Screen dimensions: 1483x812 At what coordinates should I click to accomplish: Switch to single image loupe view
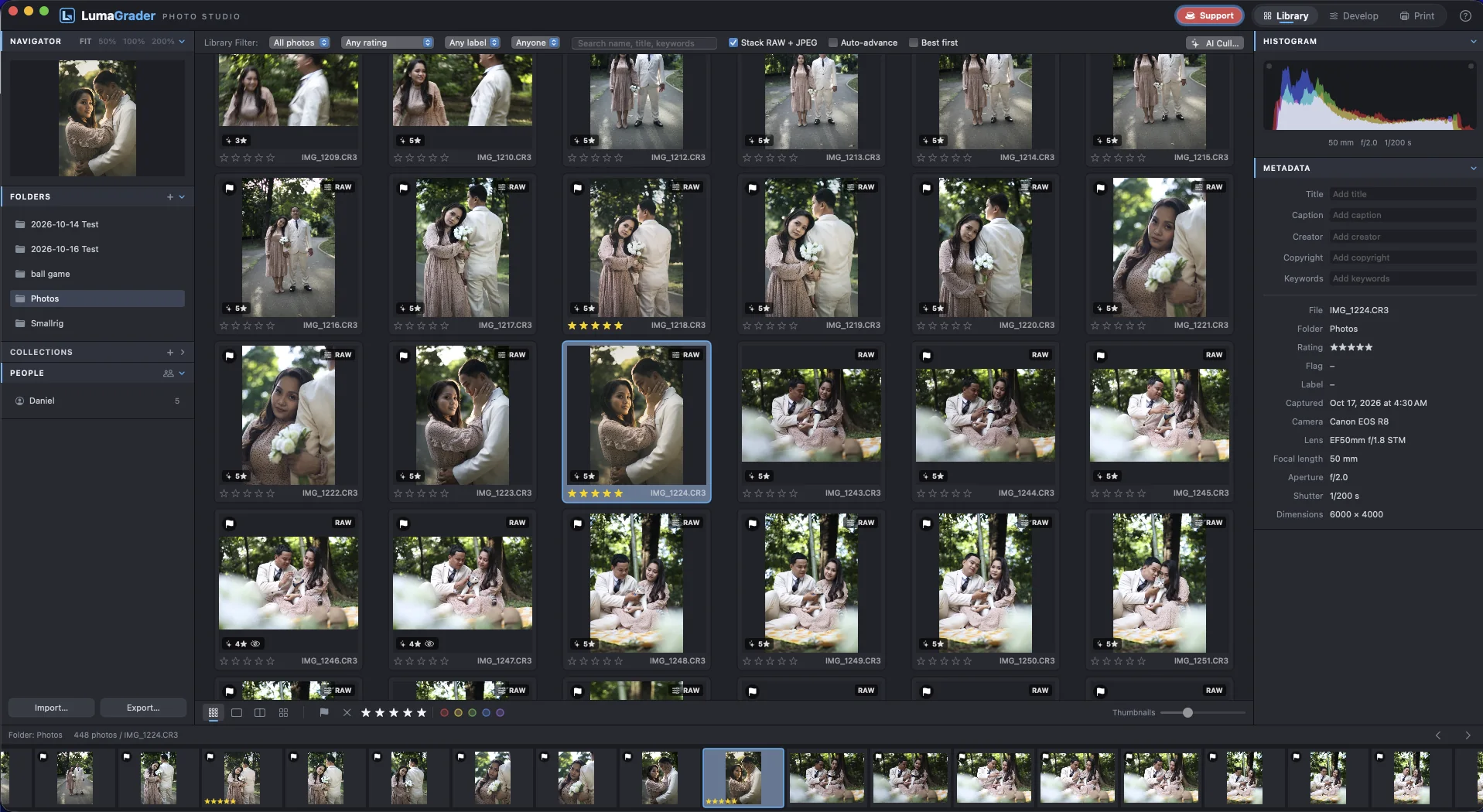coord(237,713)
